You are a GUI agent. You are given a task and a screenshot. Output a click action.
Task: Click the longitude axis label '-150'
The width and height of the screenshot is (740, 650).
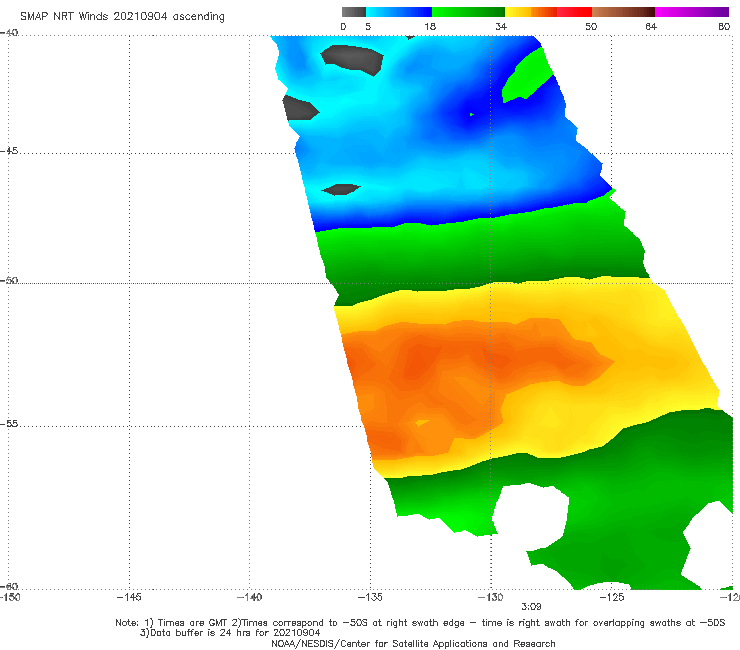(9, 597)
